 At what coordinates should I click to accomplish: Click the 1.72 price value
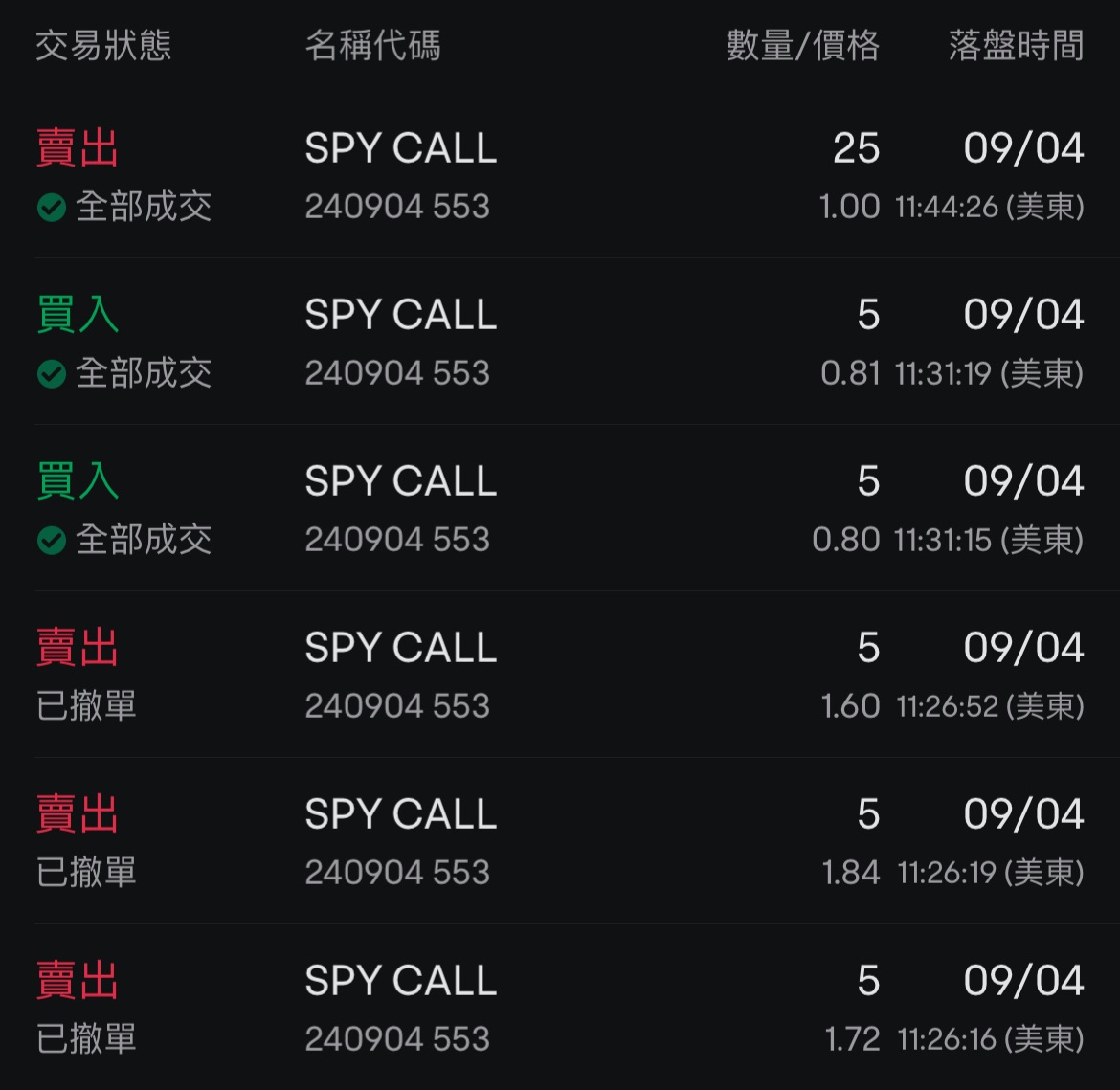pyautogui.click(x=852, y=1039)
